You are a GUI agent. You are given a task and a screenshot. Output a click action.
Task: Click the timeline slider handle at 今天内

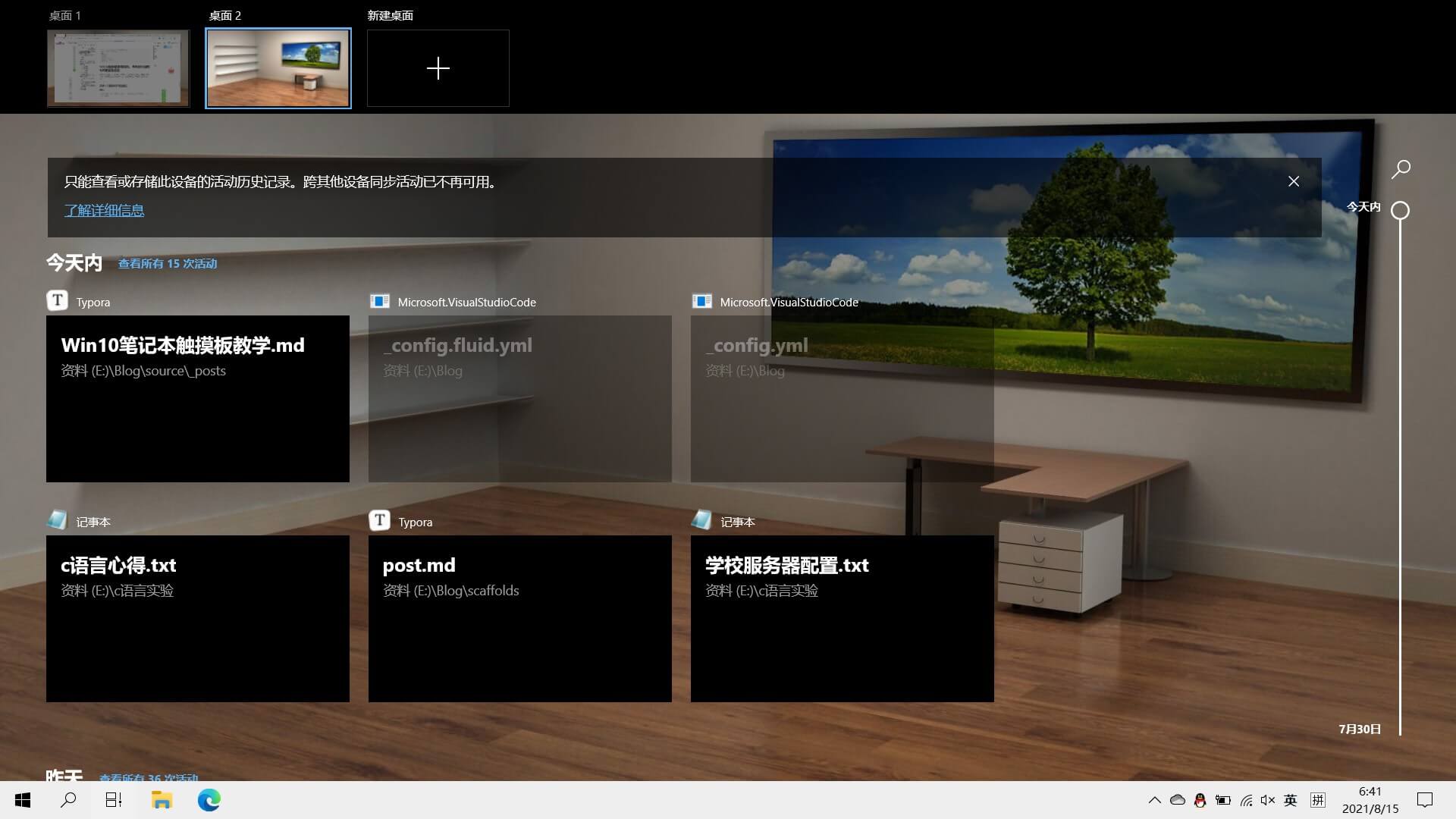pyautogui.click(x=1401, y=210)
